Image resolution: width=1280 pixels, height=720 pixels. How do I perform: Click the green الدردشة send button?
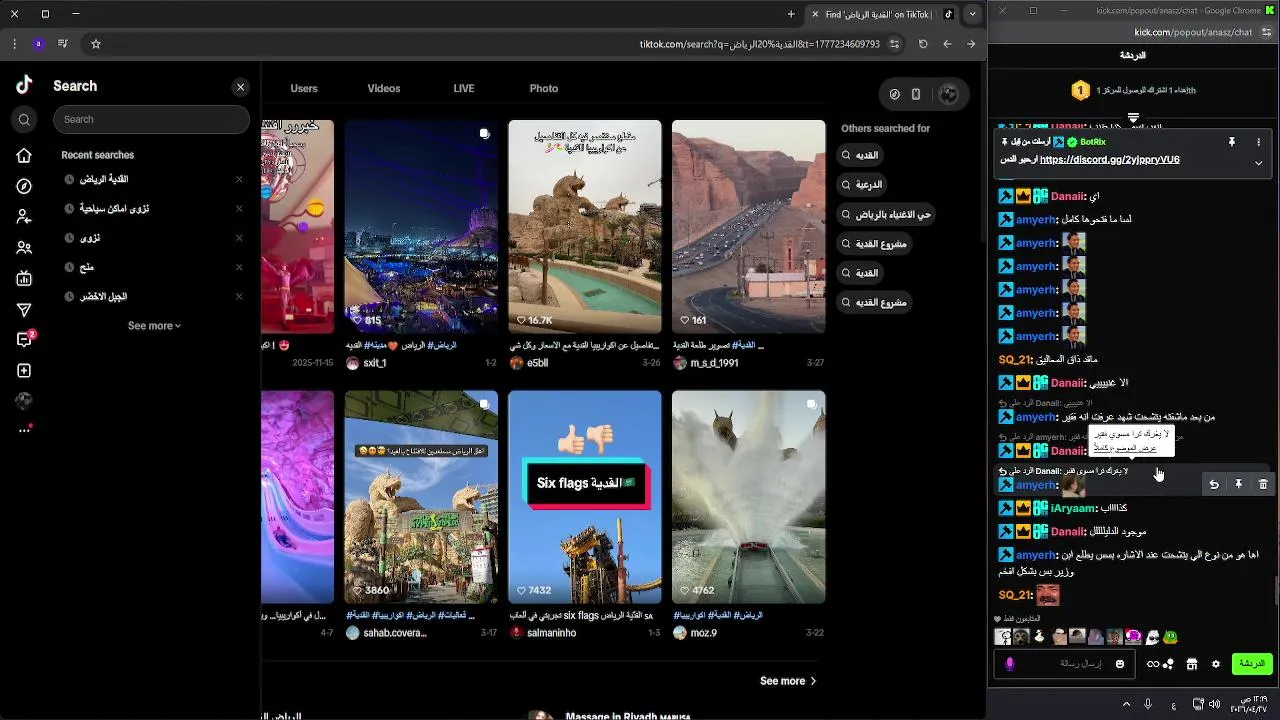1252,664
